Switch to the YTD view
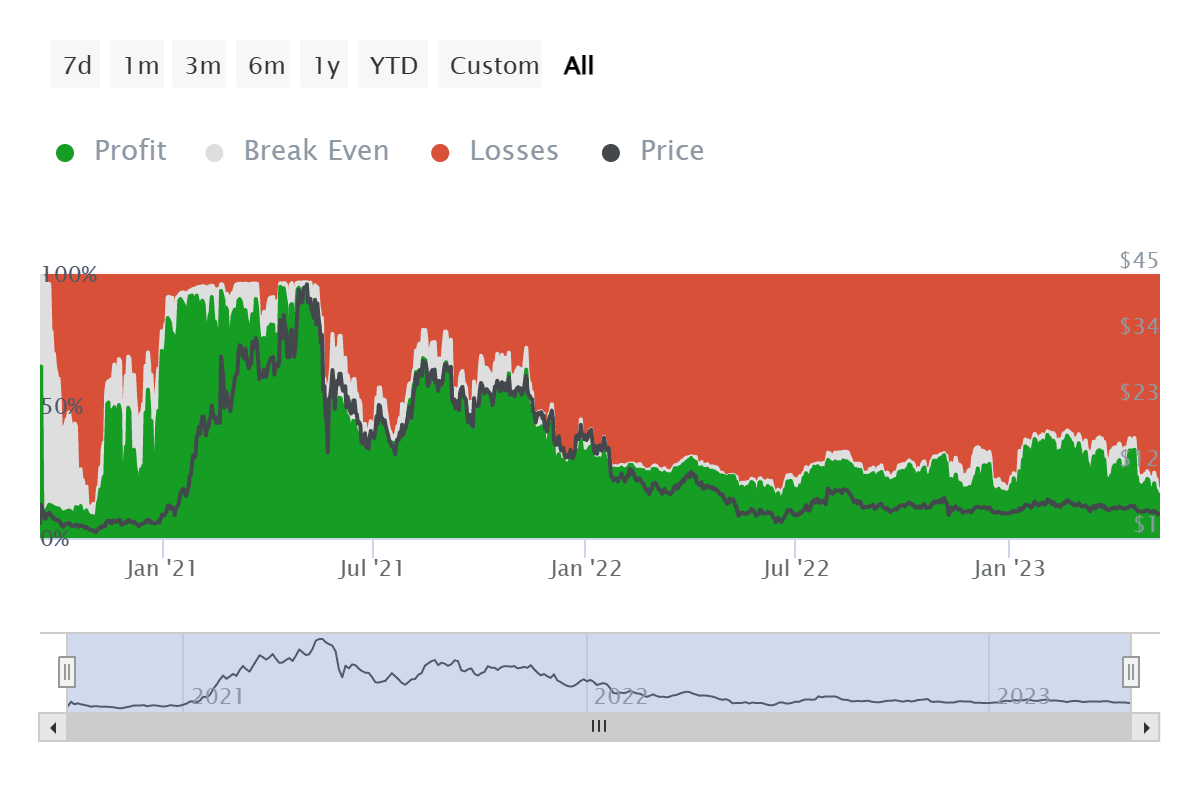Screen dimensions: 1200x800 click(x=393, y=64)
